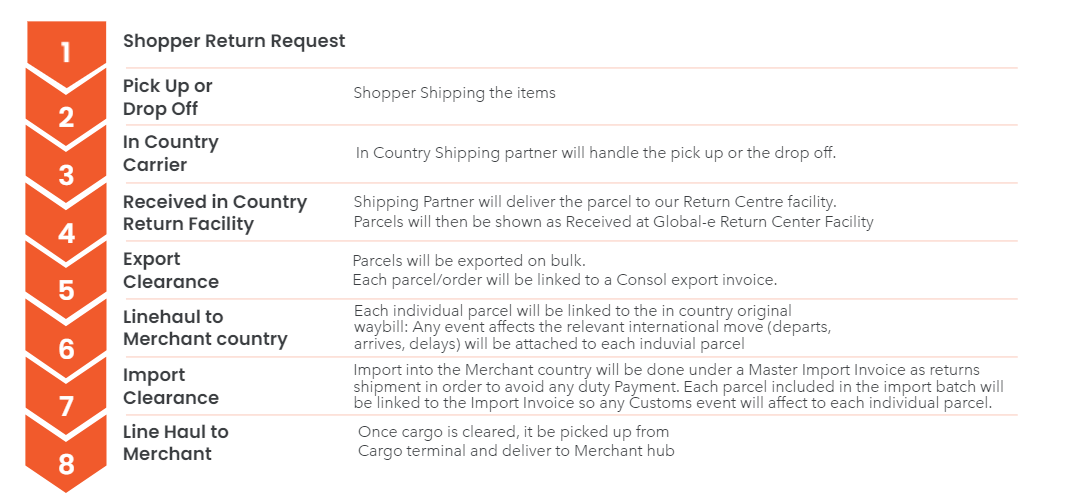This screenshot has width=1072, height=502.
Task: Click the 'Shopper Shipping the items' text
Action: point(455,92)
